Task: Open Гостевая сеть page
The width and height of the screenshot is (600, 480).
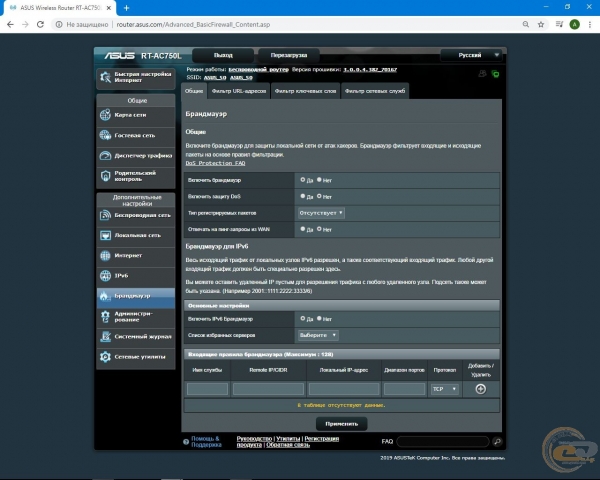Action: tap(136, 135)
